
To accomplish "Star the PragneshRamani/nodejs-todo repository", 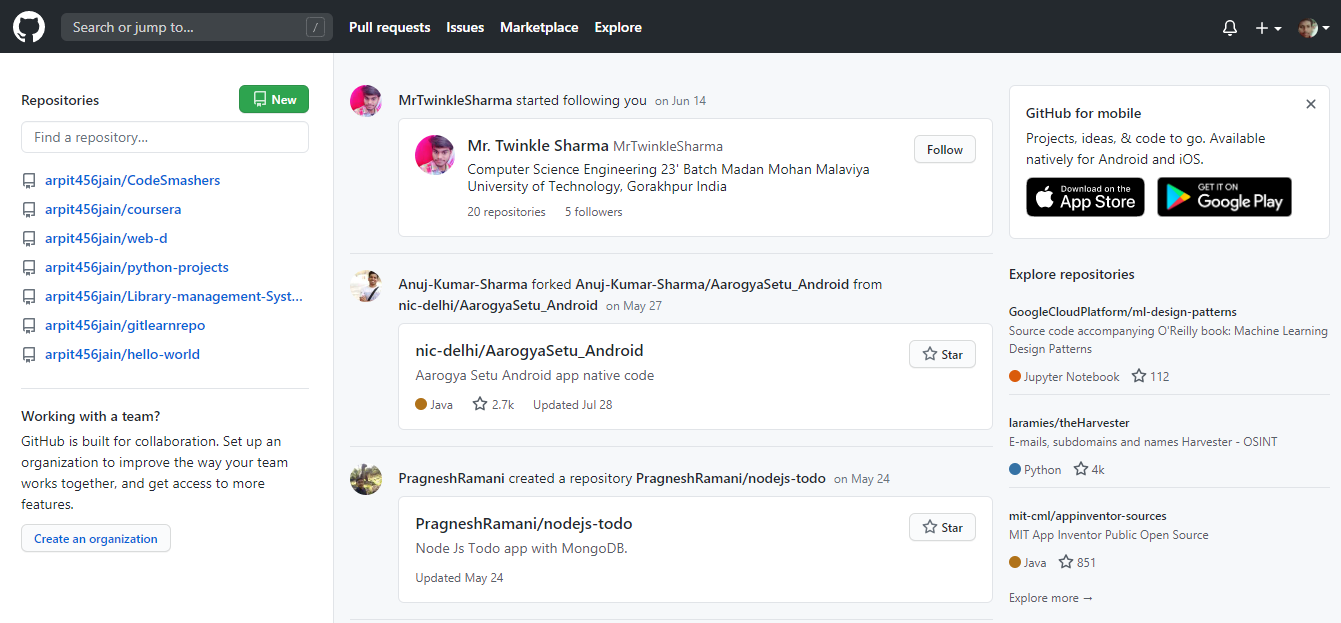I will [x=942, y=527].
